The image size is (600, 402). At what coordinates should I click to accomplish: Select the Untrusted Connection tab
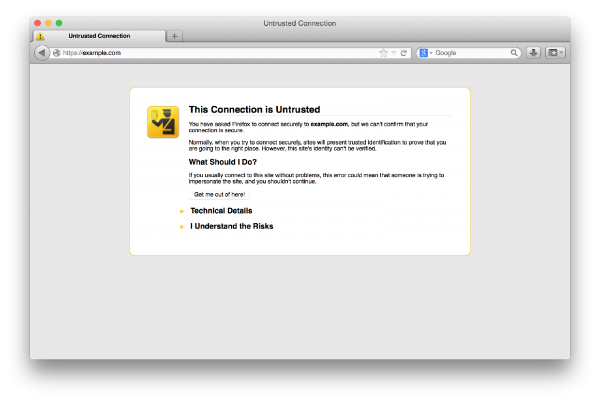point(99,36)
